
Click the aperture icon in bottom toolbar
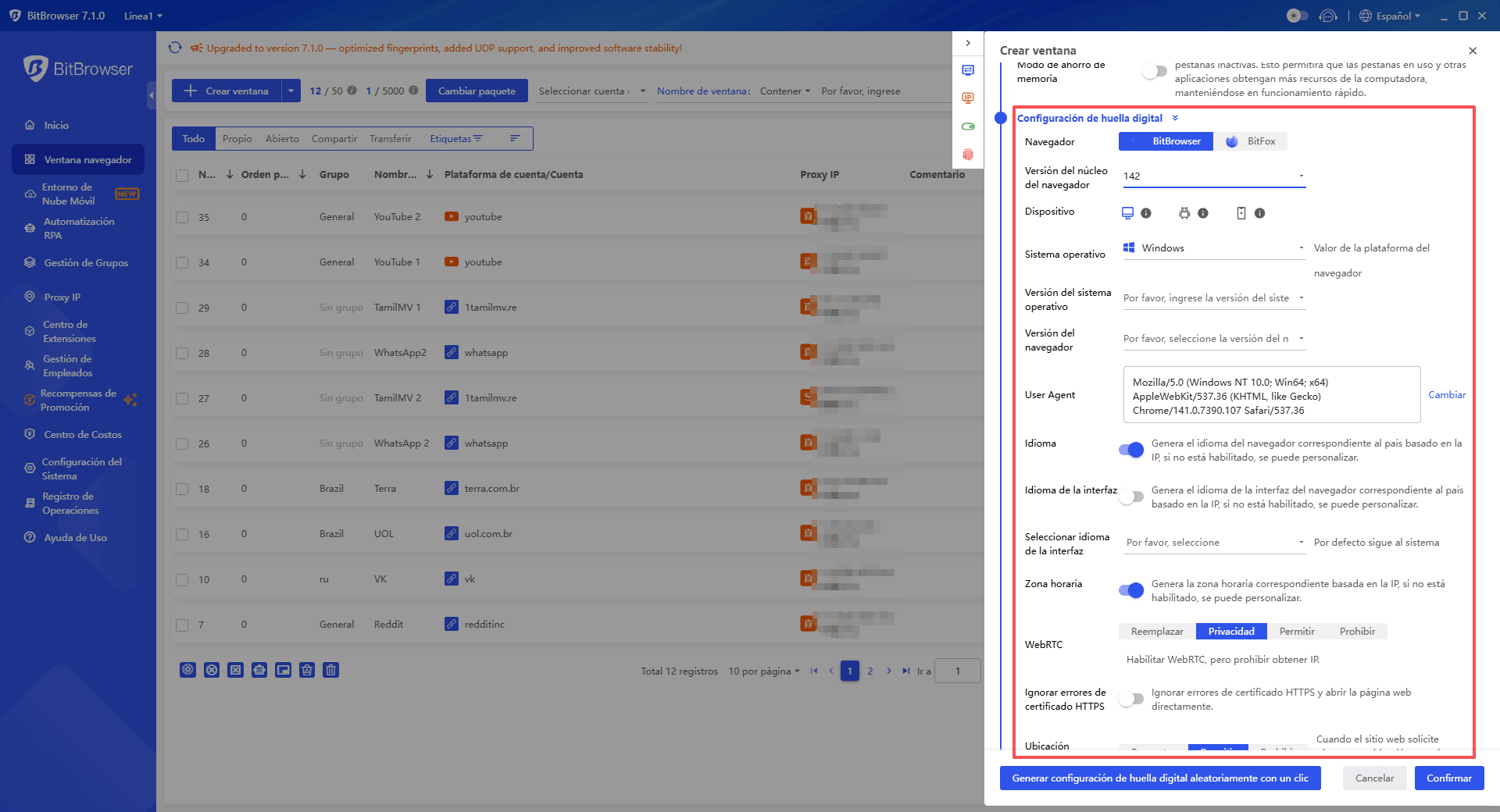coord(187,670)
